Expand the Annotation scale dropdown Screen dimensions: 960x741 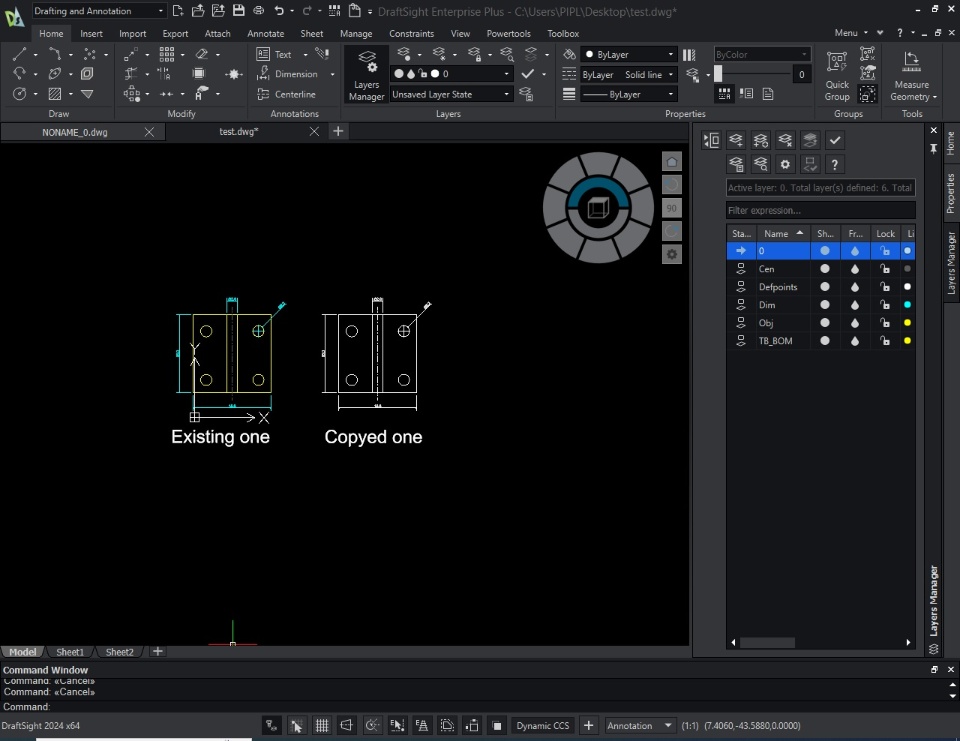click(x=638, y=726)
